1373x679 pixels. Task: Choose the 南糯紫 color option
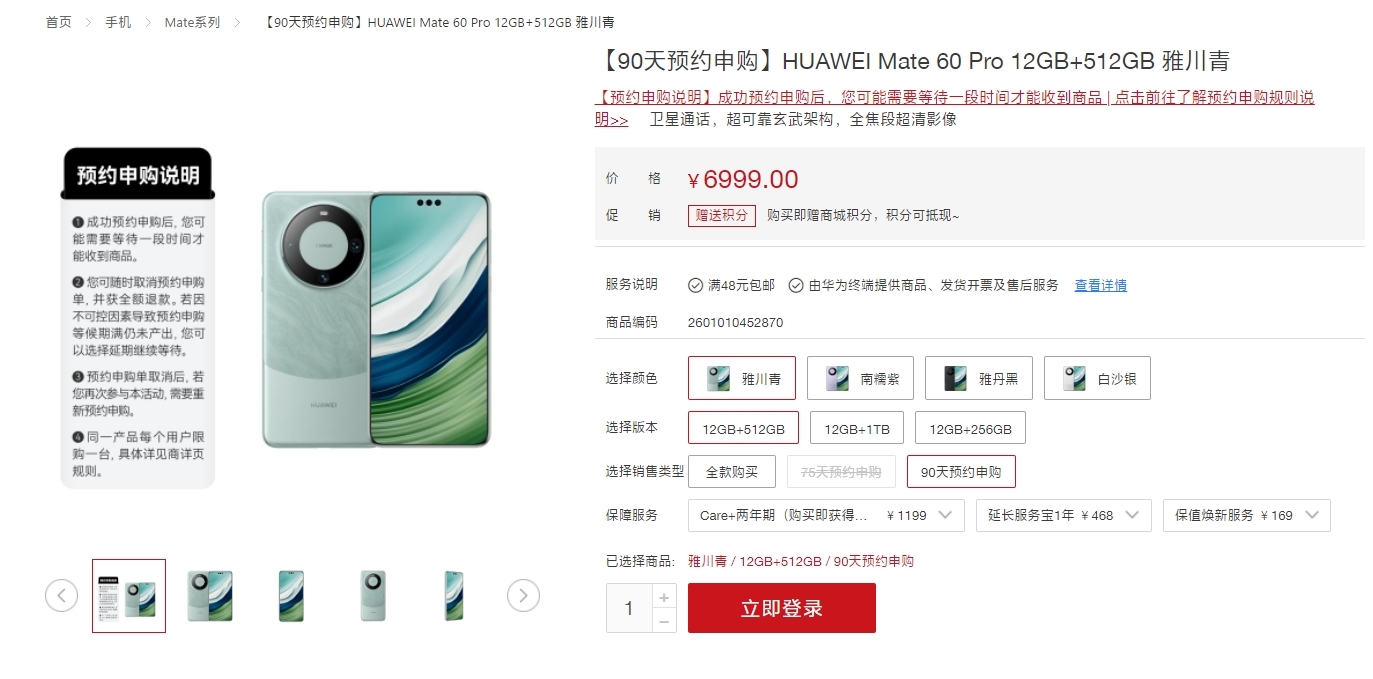(860, 378)
